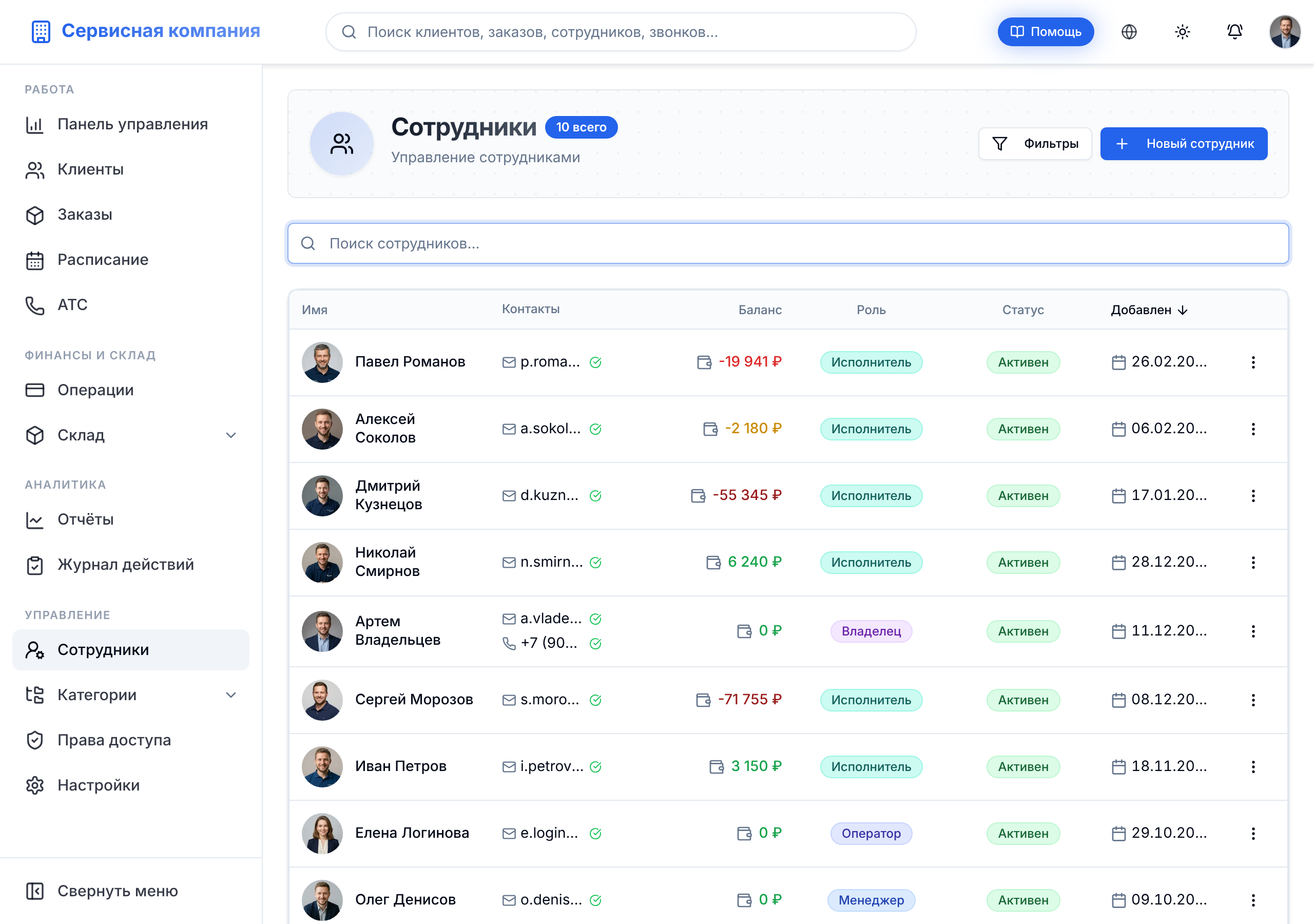This screenshot has height=924, width=1314.
Task: Click the verified checkmark next to Артем's phone
Action: (x=595, y=644)
